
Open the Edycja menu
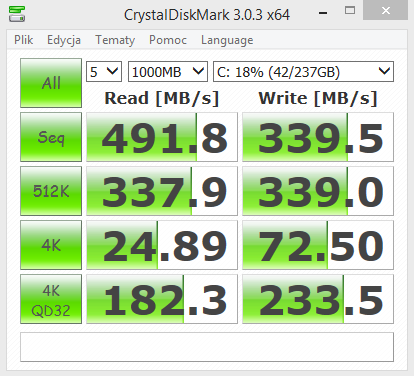(64, 40)
